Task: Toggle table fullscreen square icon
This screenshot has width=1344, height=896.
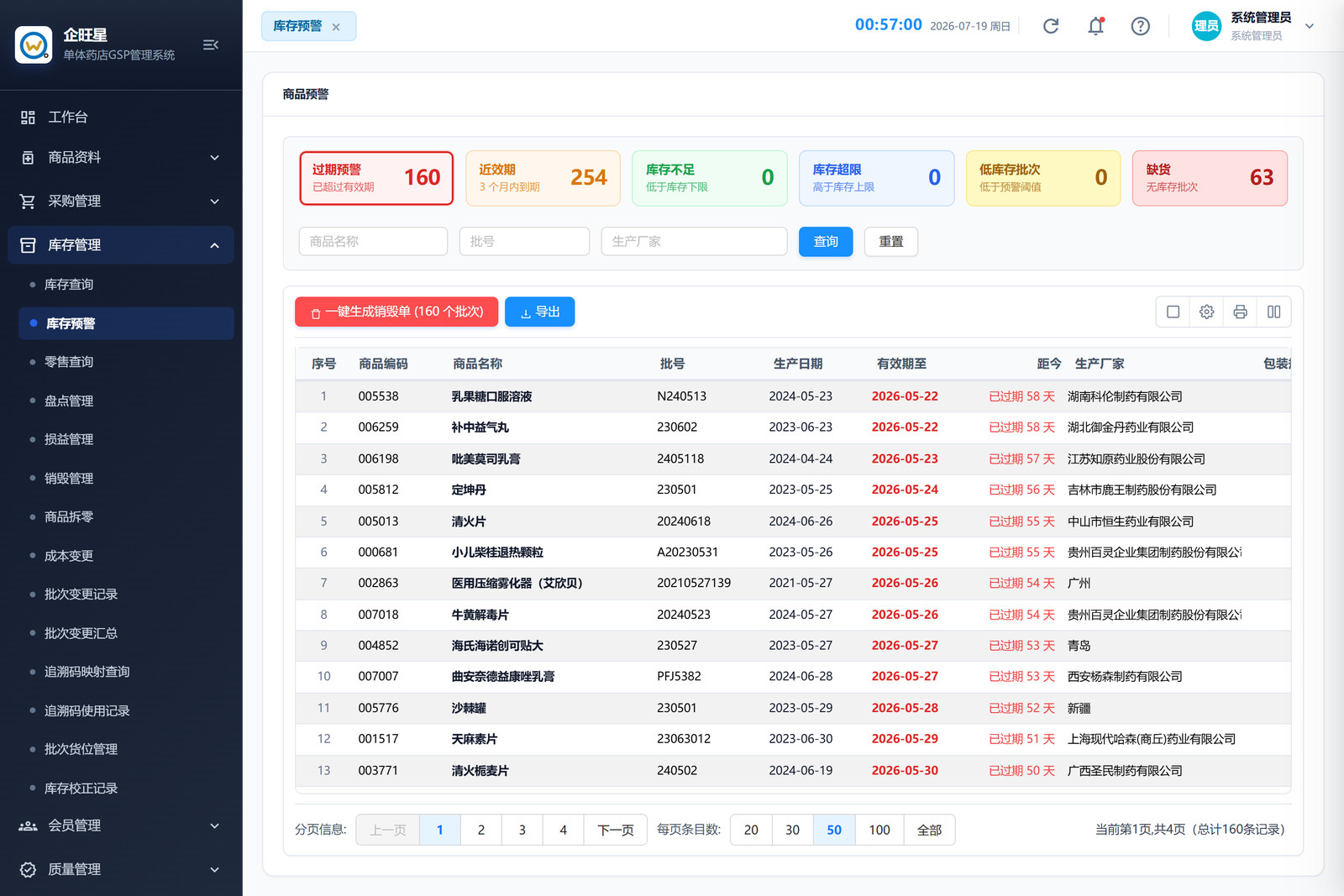Action: click(1173, 312)
